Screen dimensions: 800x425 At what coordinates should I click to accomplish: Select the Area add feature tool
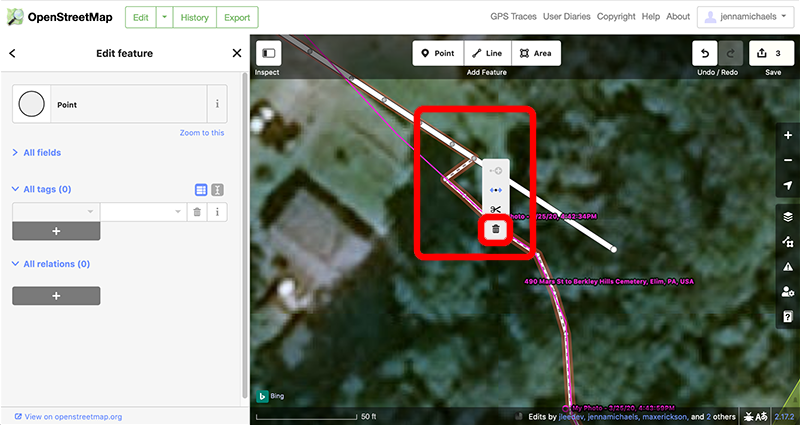pyautogui.click(x=536, y=53)
